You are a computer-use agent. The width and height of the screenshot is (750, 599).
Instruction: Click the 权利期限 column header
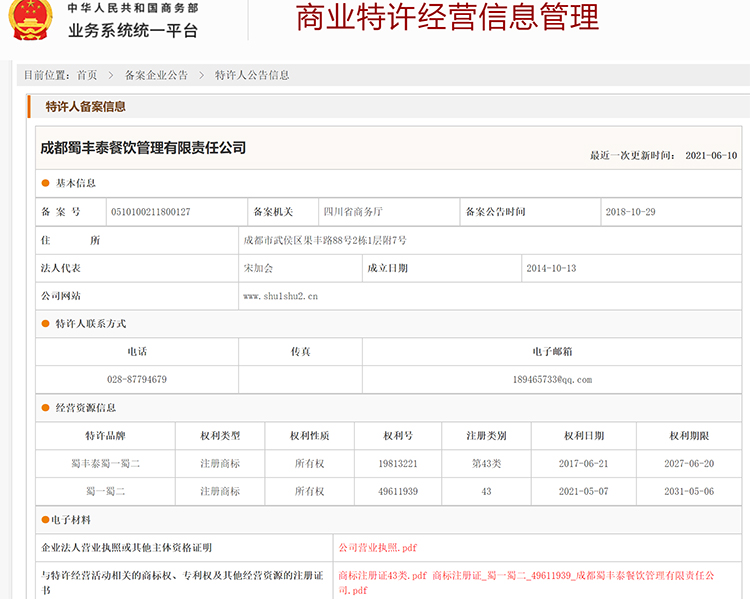[689, 436]
